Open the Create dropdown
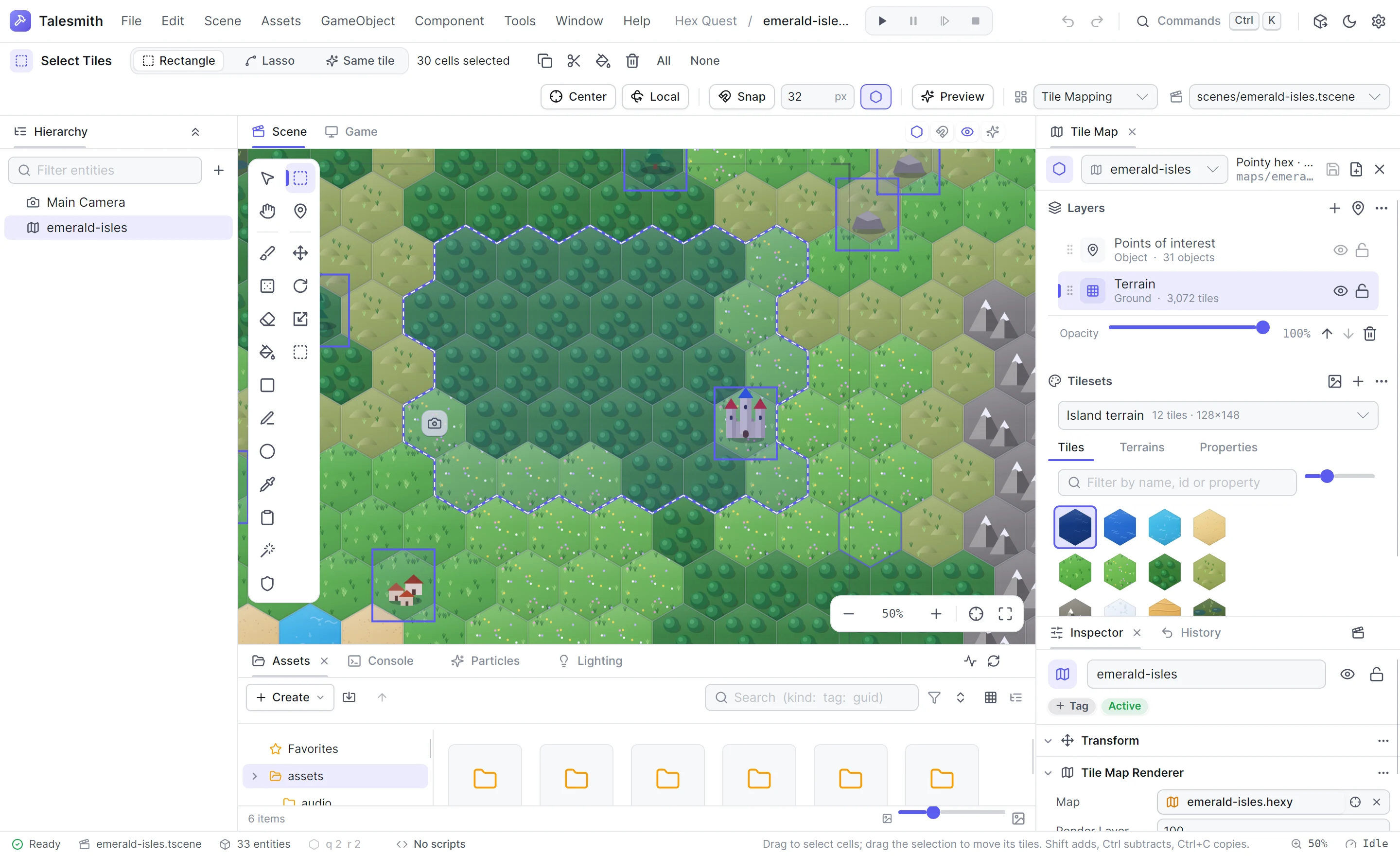Image resolution: width=1400 pixels, height=856 pixels. coord(290,697)
